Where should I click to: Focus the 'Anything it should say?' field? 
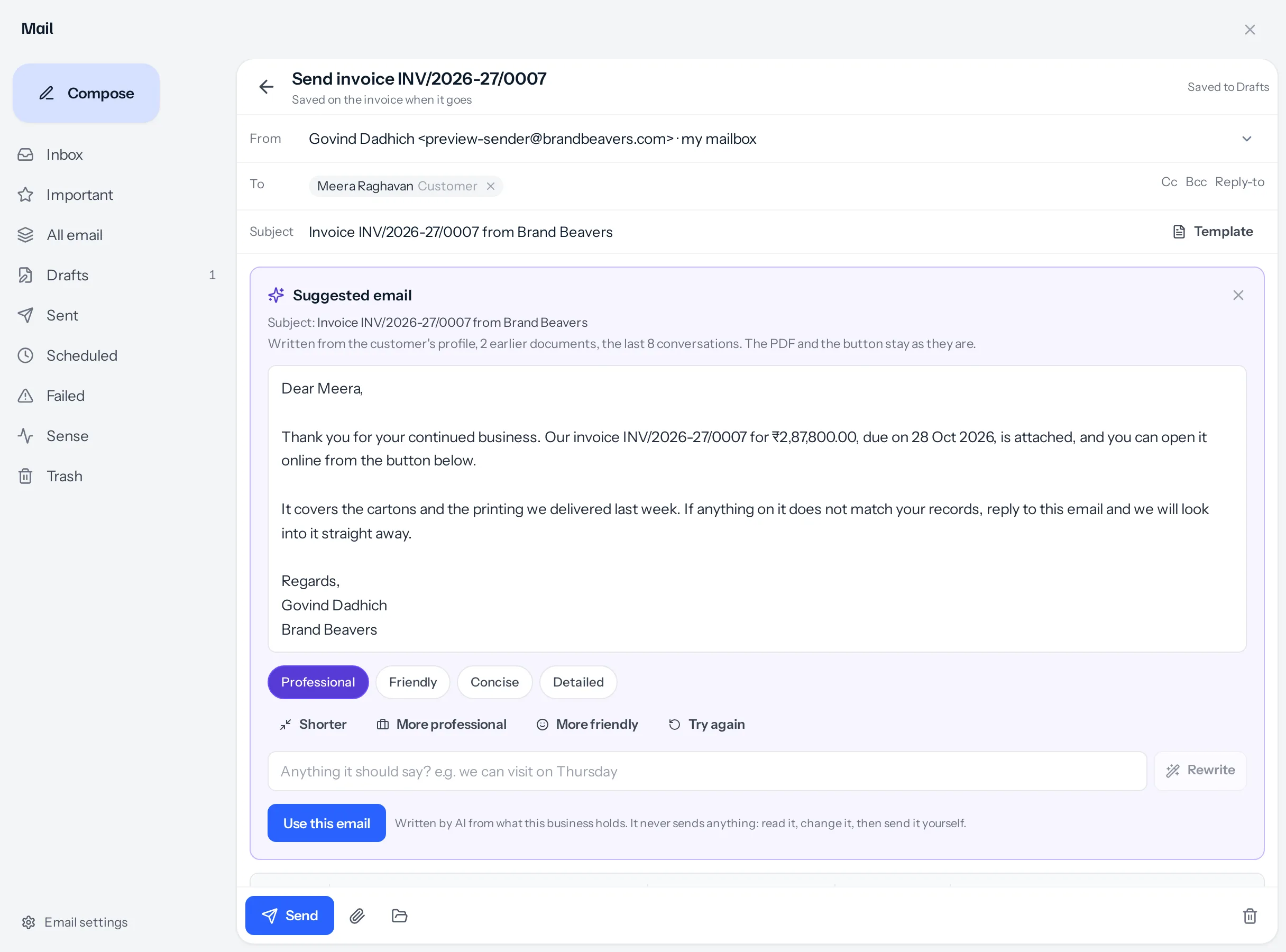[708, 772]
